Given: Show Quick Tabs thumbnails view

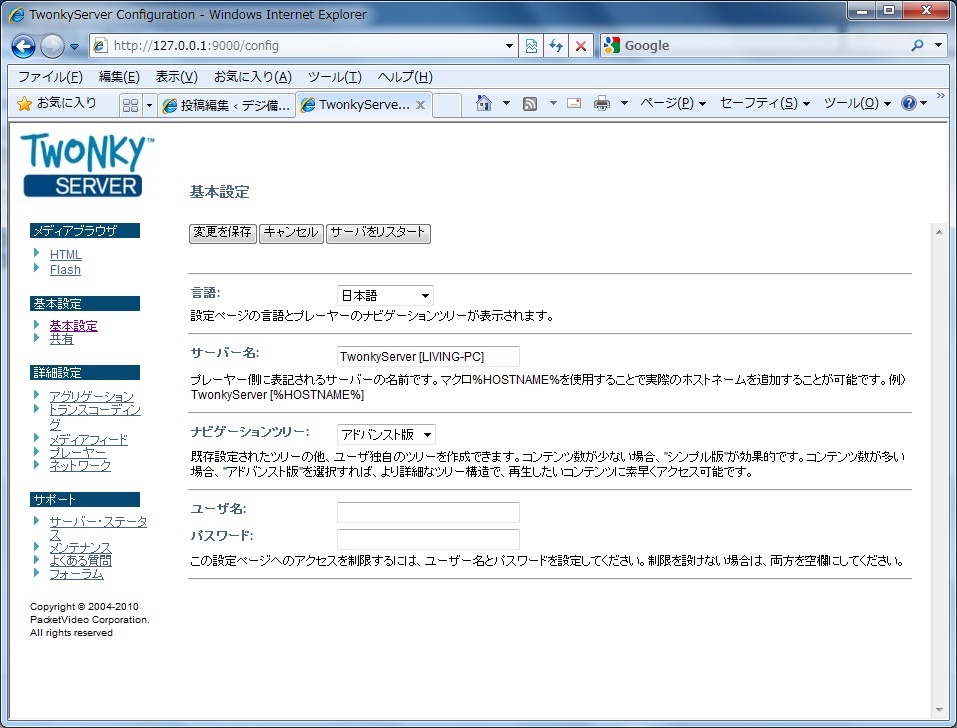Looking at the screenshot, I should (130, 105).
